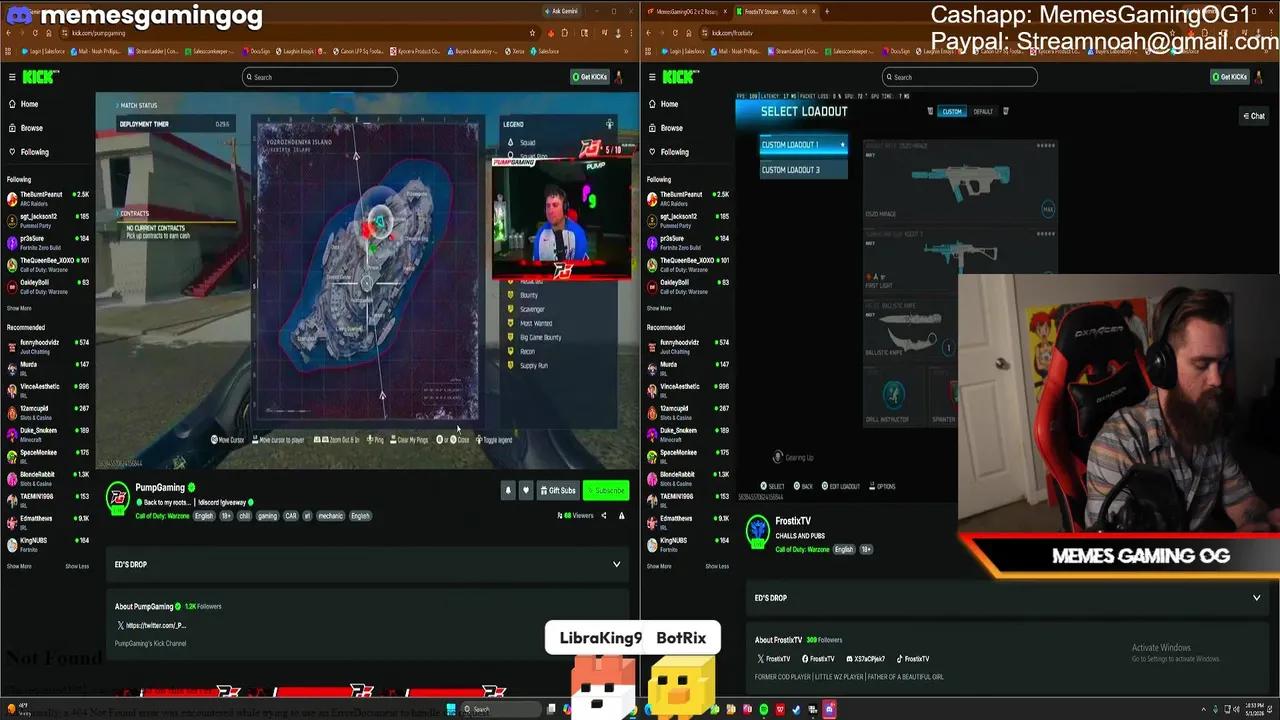Click X social link on FrostixTV about section
This screenshot has height=720, width=1280.
coord(775,659)
